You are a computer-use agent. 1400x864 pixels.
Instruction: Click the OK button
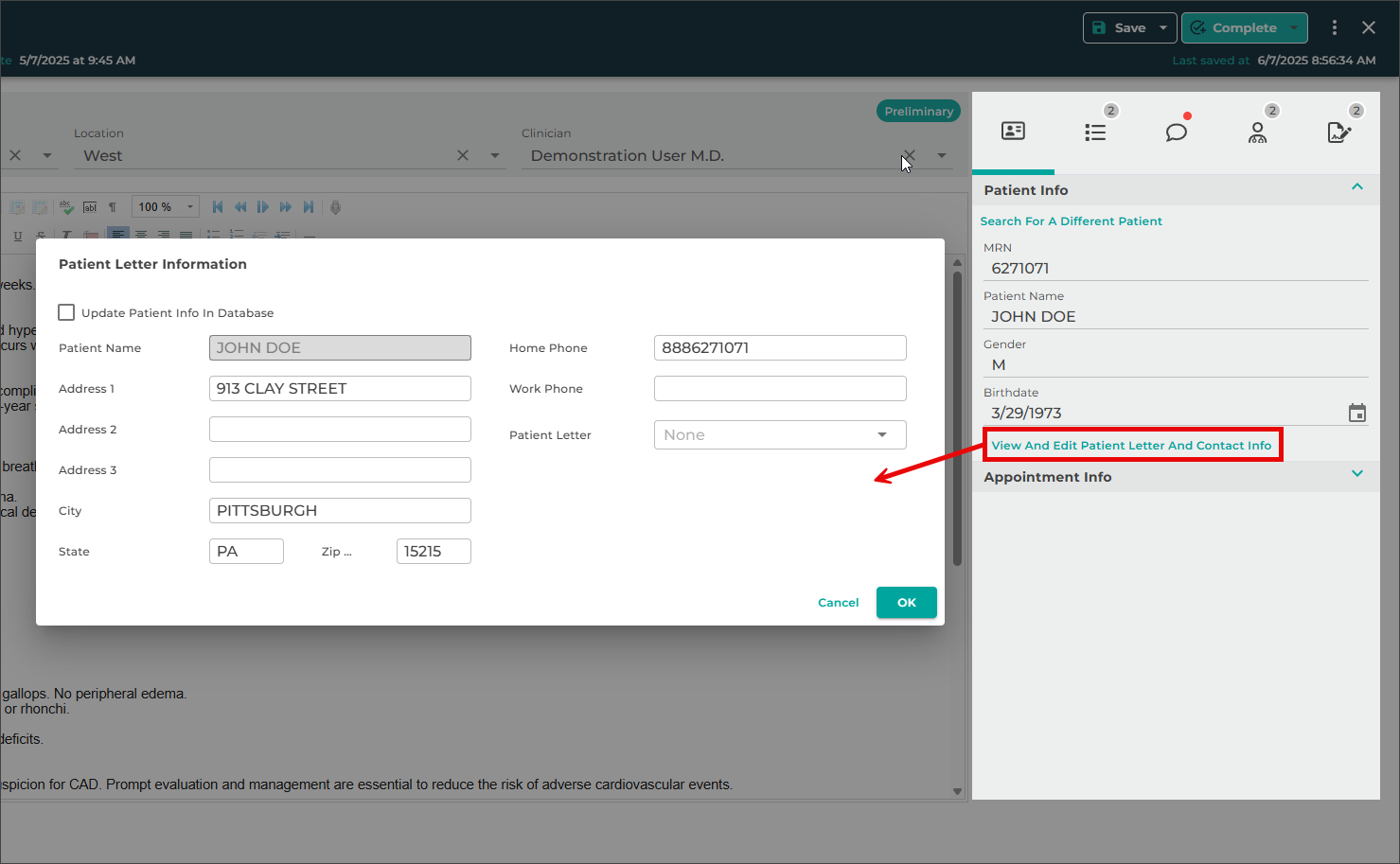tap(906, 603)
